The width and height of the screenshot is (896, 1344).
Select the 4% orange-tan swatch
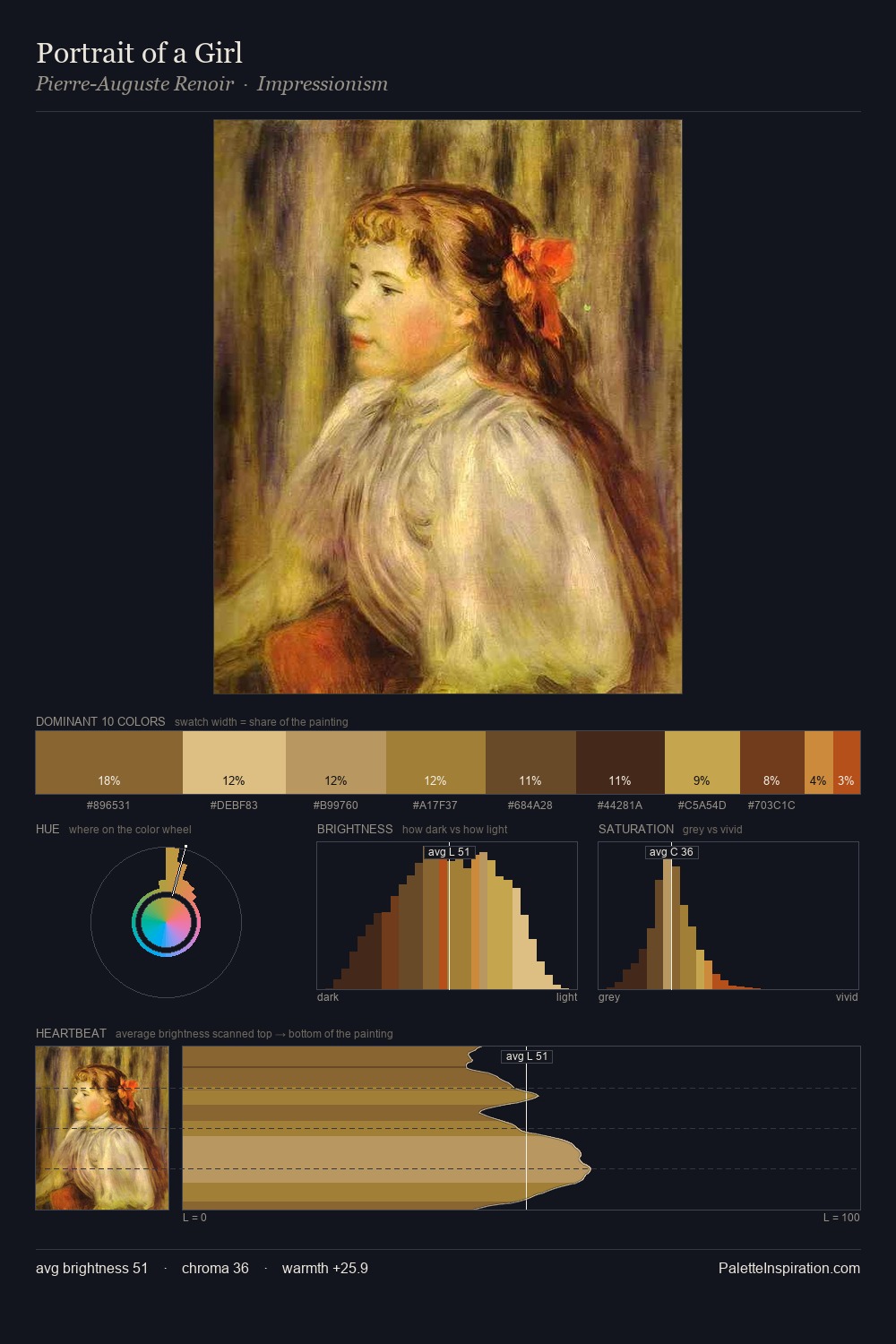pos(819,762)
